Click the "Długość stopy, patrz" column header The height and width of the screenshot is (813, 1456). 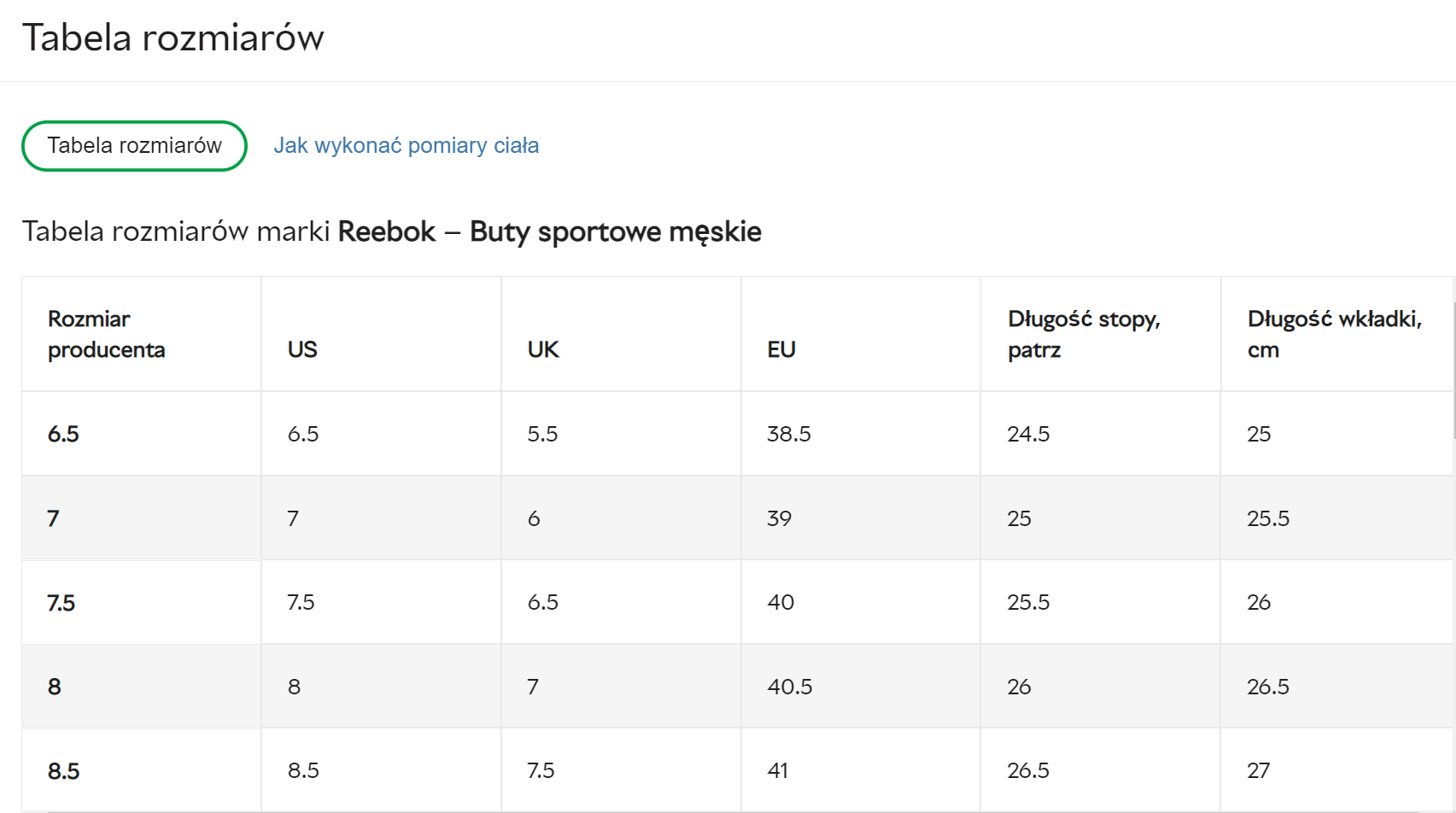[x=1083, y=334]
